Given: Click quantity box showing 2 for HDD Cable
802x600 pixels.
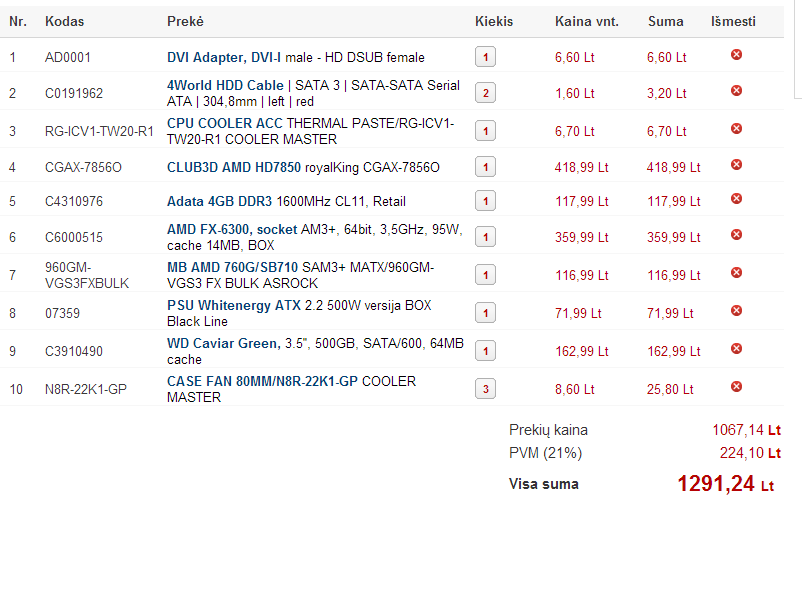Looking at the screenshot, I should [485, 93].
